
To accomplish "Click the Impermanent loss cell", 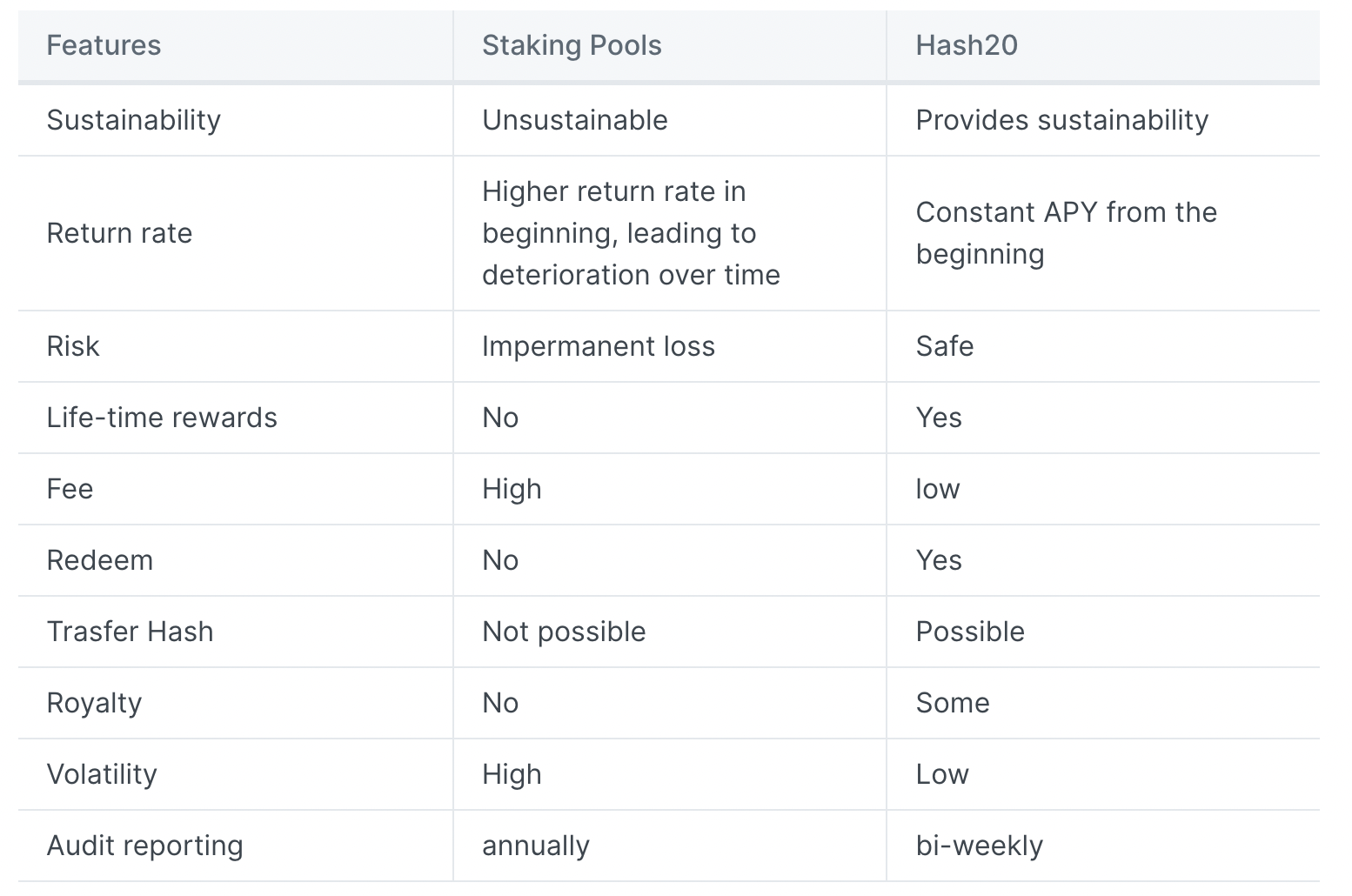I will pos(599,346).
